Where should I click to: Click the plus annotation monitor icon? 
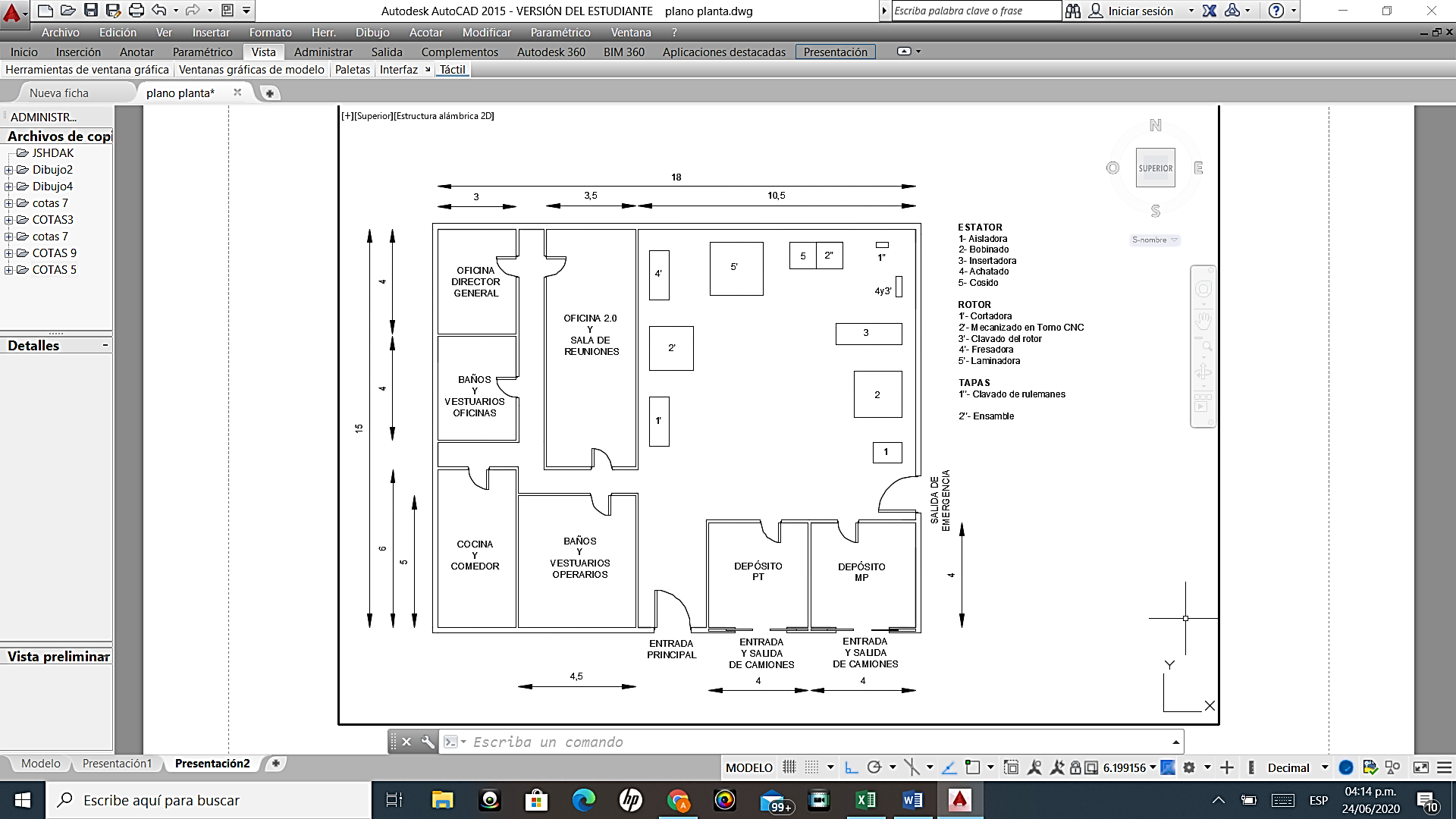click(1227, 767)
